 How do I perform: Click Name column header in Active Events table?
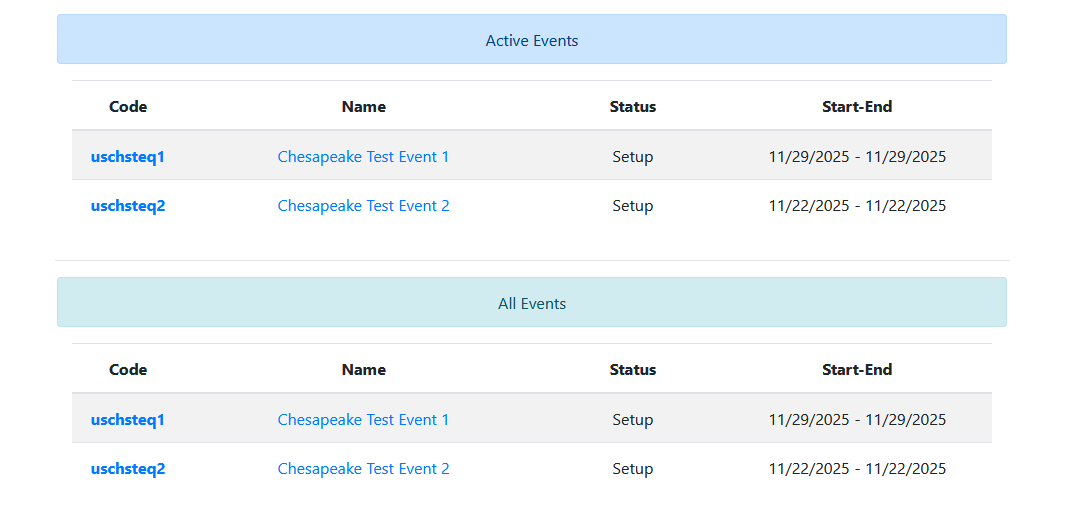(x=363, y=107)
